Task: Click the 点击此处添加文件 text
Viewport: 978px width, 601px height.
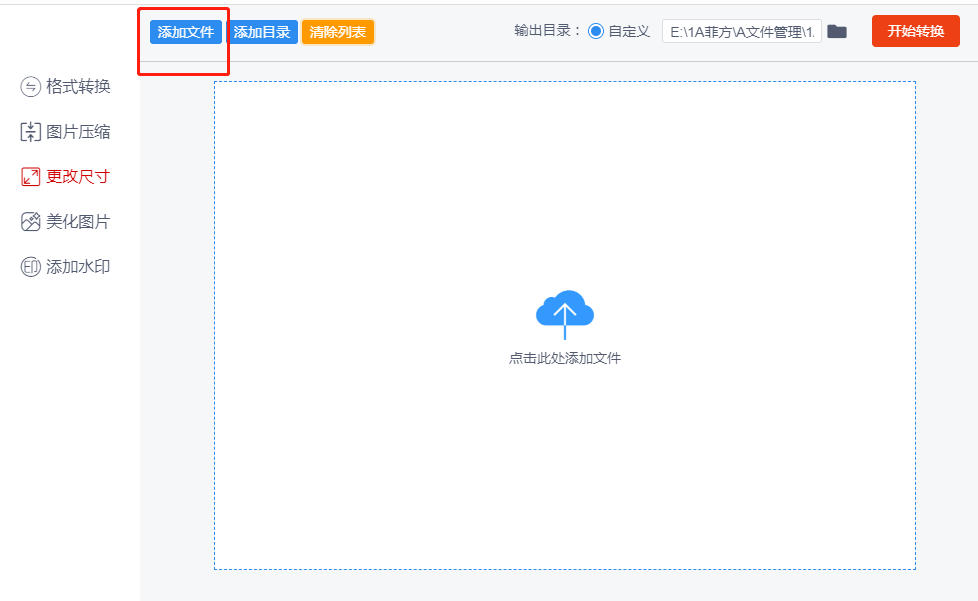Action: 565,358
